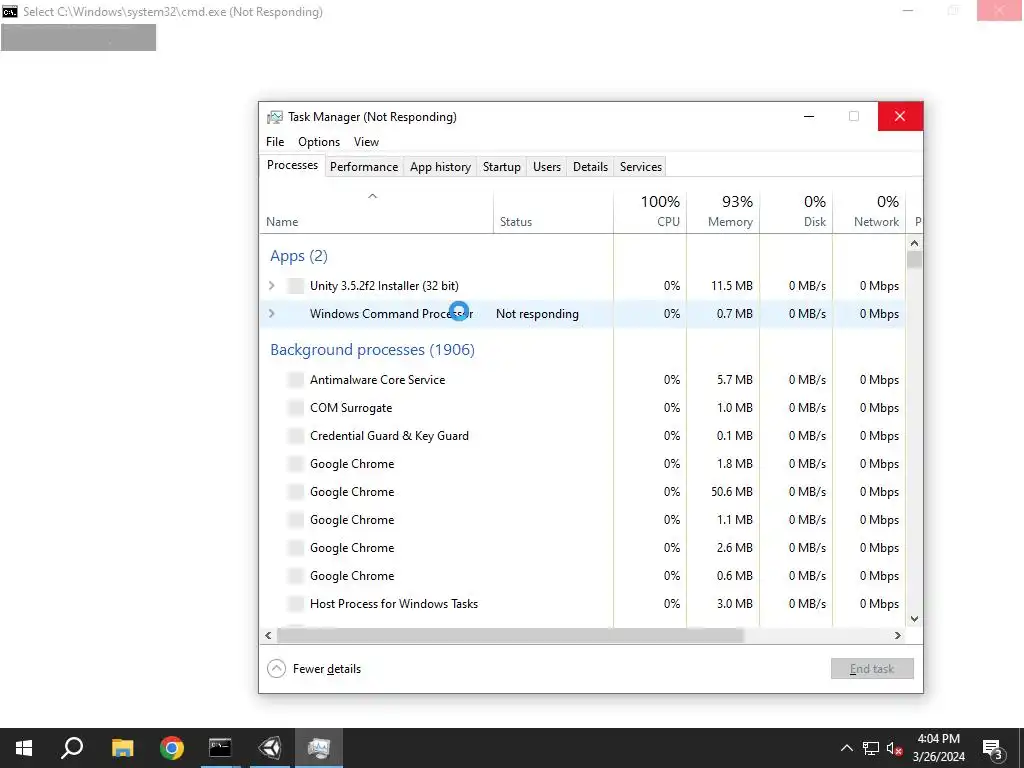Open network status tray icon
The width and height of the screenshot is (1024, 768).
(x=871, y=748)
